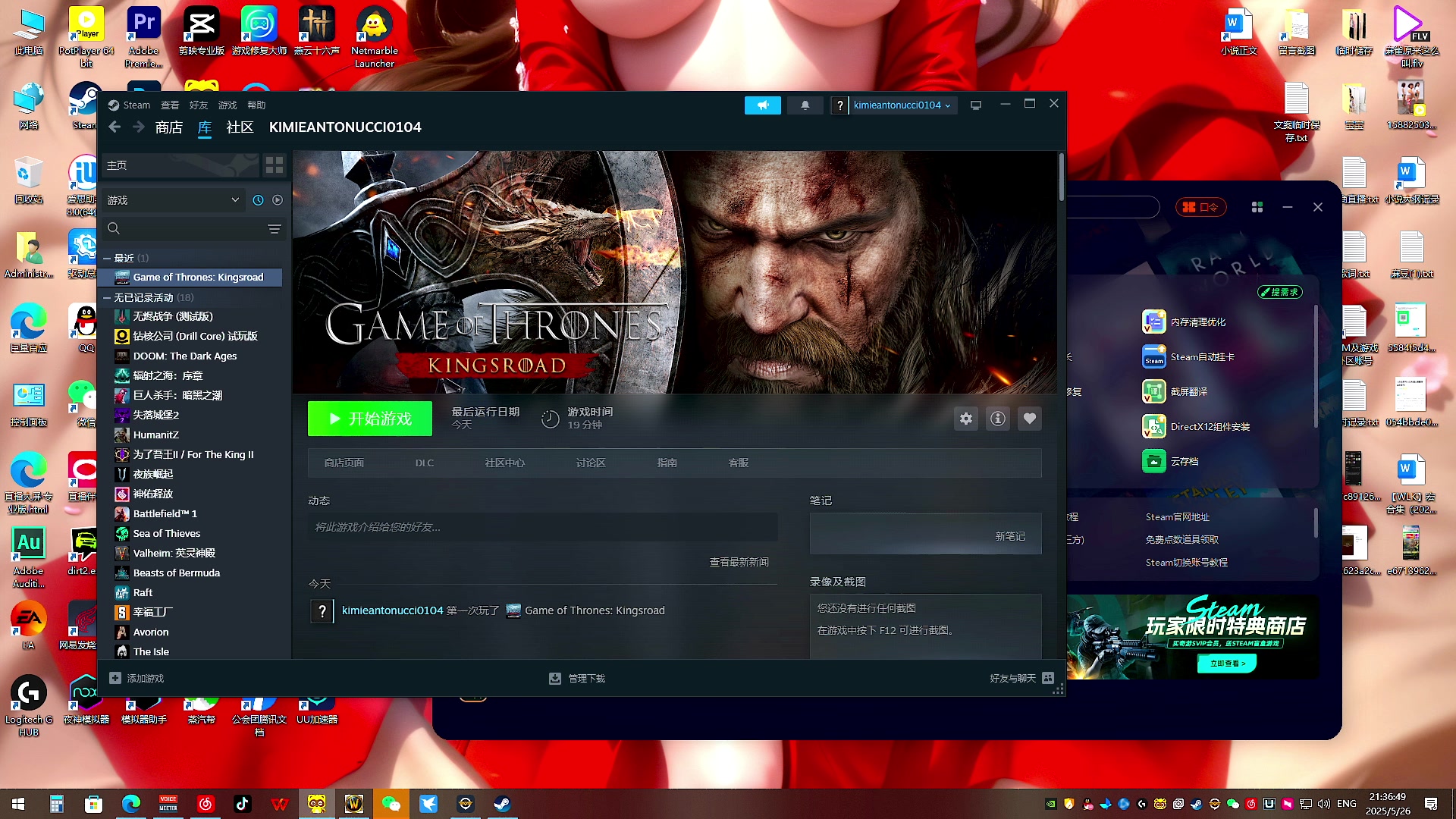Click the add game plus icon

(x=115, y=678)
